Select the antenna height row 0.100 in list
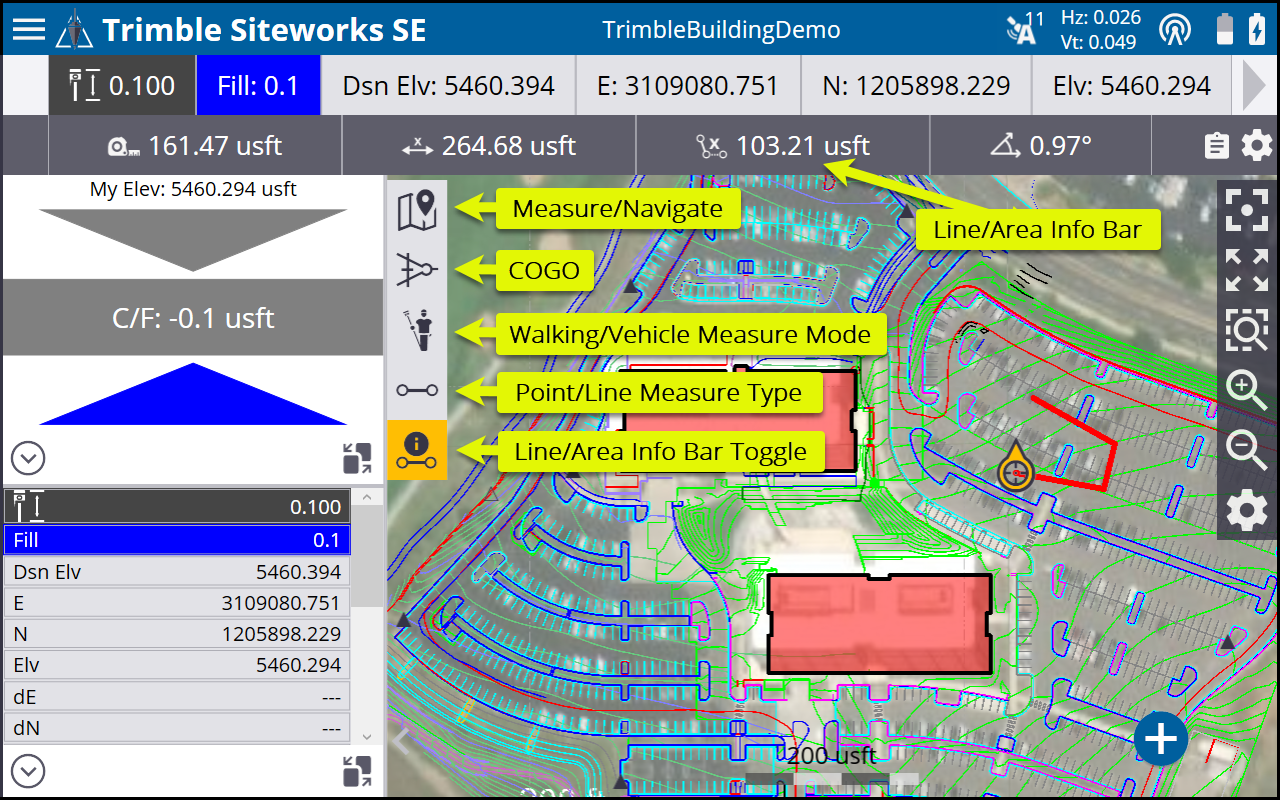This screenshot has height=800, width=1280. click(x=177, y=506)
